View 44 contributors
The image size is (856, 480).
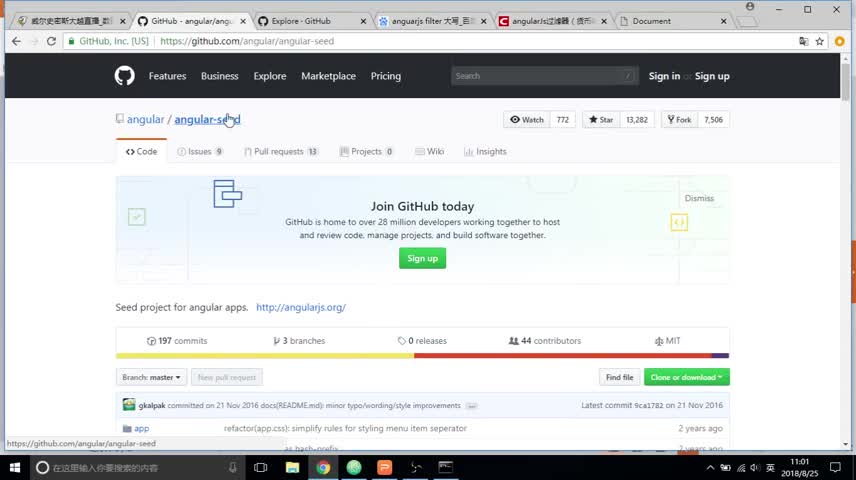click(x=545, y=341)
